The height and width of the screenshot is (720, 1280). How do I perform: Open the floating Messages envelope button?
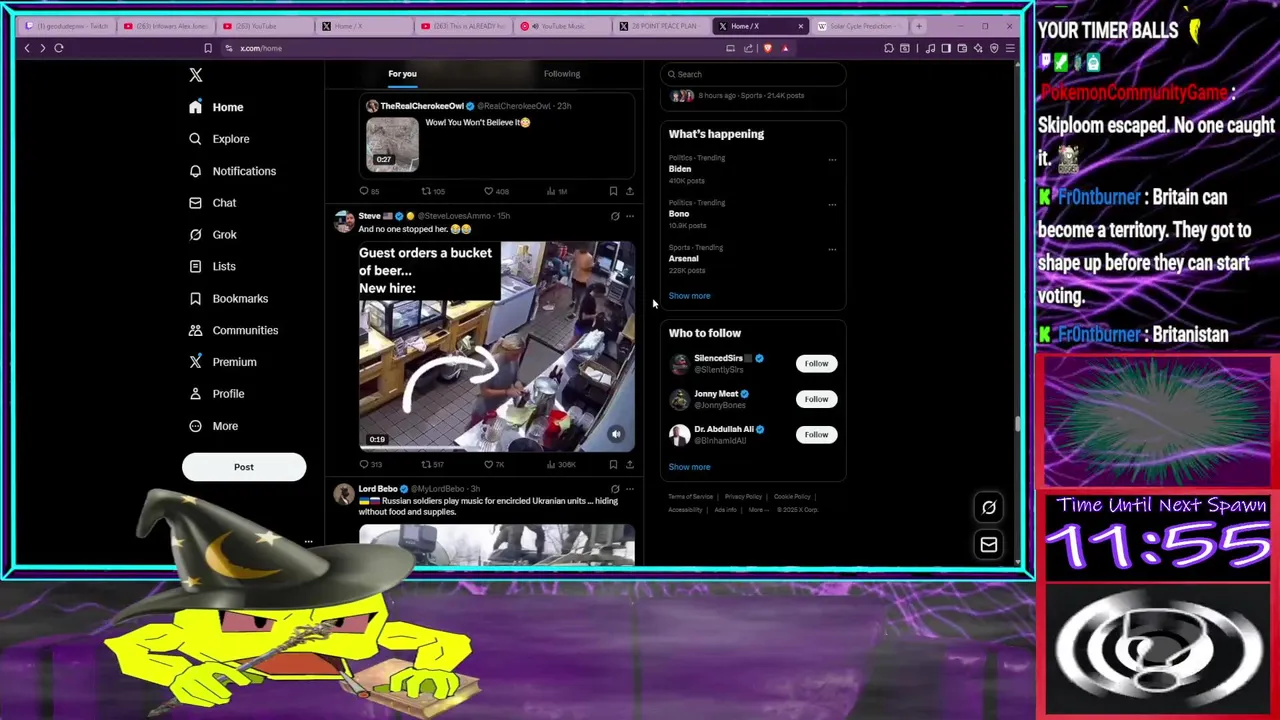[x=989, y=545]
